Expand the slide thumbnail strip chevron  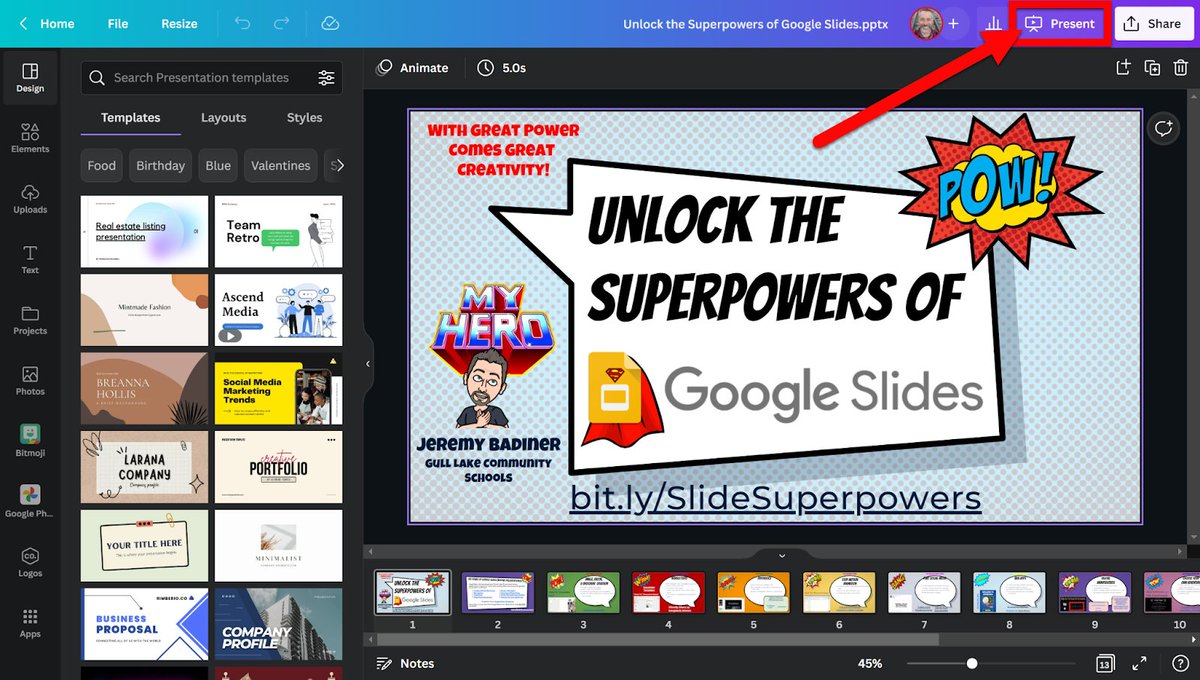coord(781,555)
